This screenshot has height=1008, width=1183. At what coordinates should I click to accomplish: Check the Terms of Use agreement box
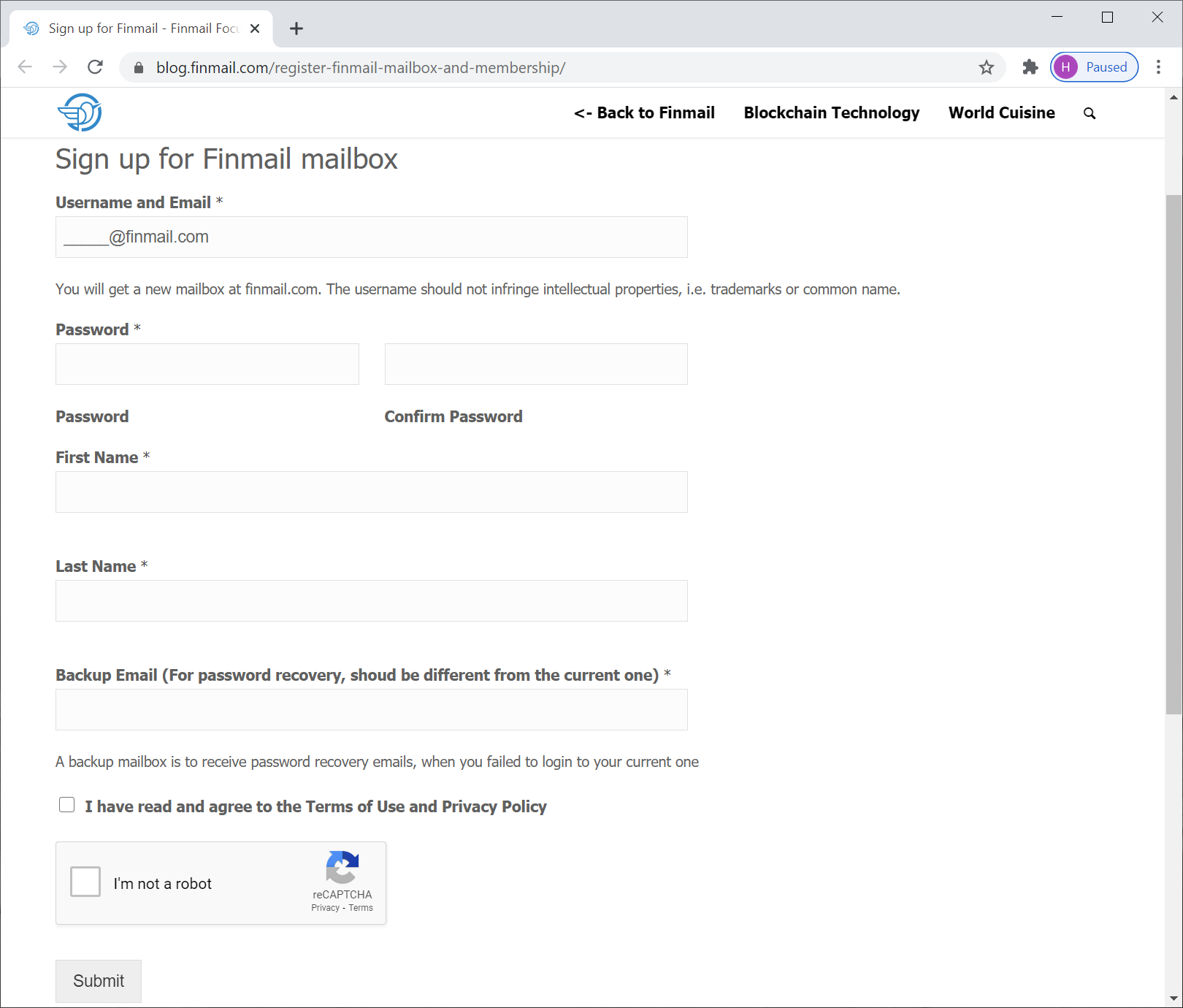[66, 805]
